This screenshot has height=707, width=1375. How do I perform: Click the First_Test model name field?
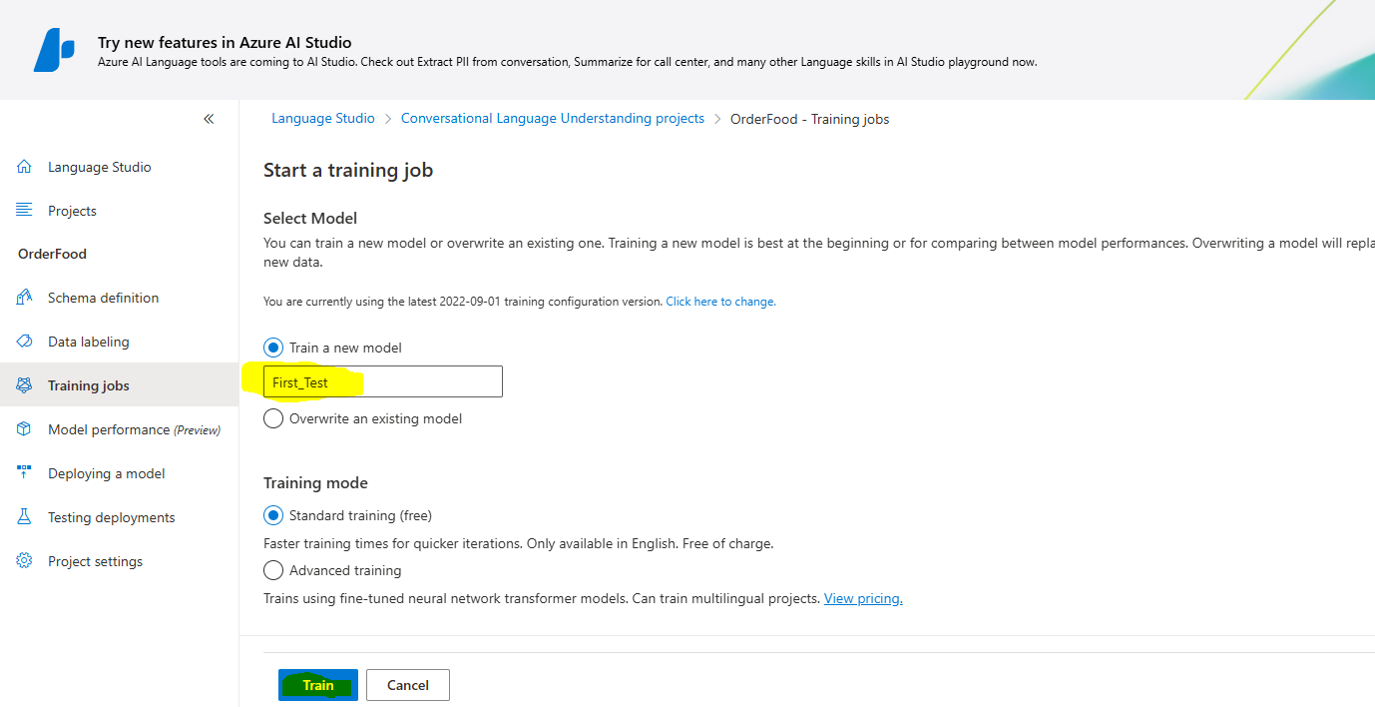(x=383, y=382)
